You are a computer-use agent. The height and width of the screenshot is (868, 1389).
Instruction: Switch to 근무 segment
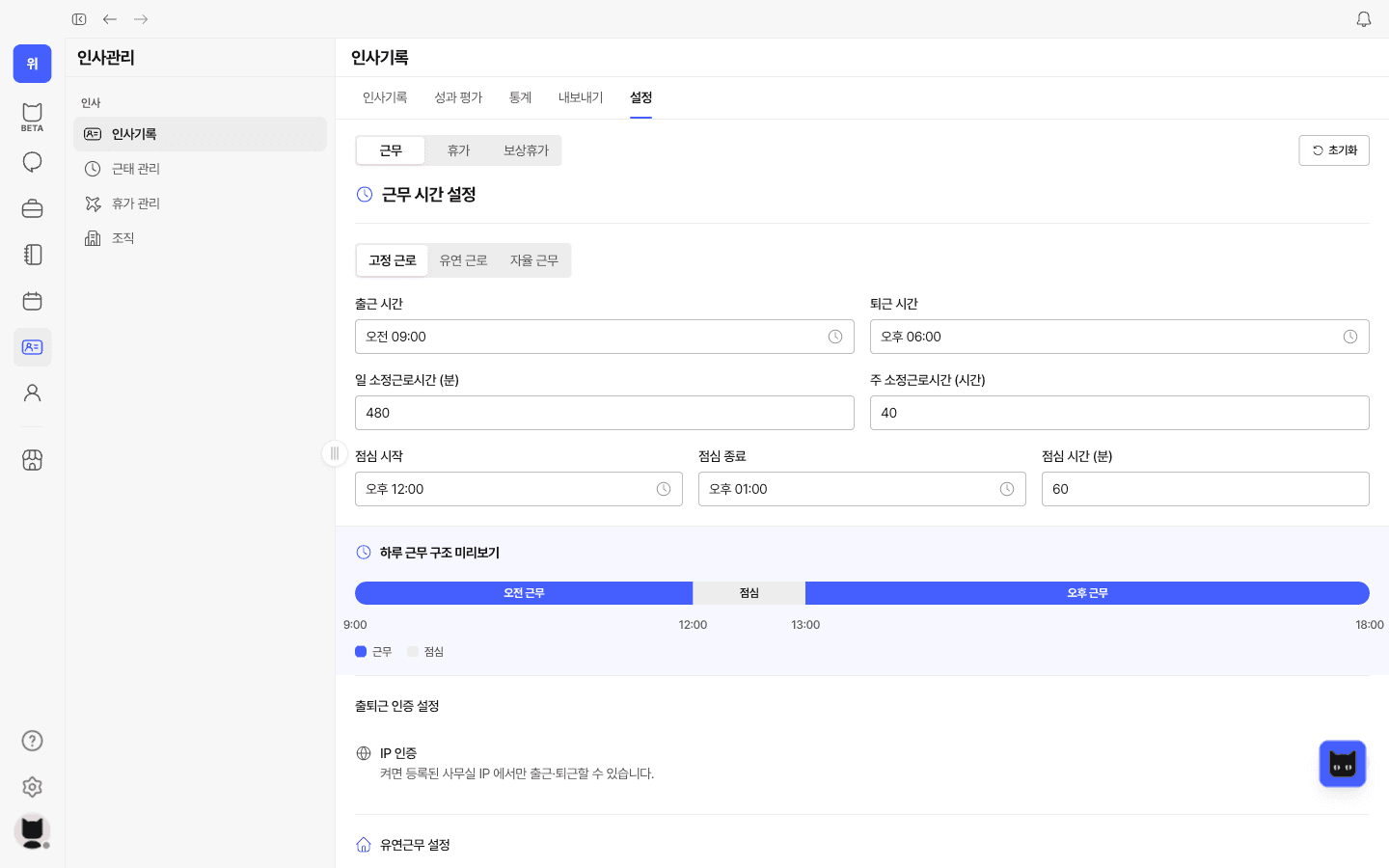click(391, 150)
